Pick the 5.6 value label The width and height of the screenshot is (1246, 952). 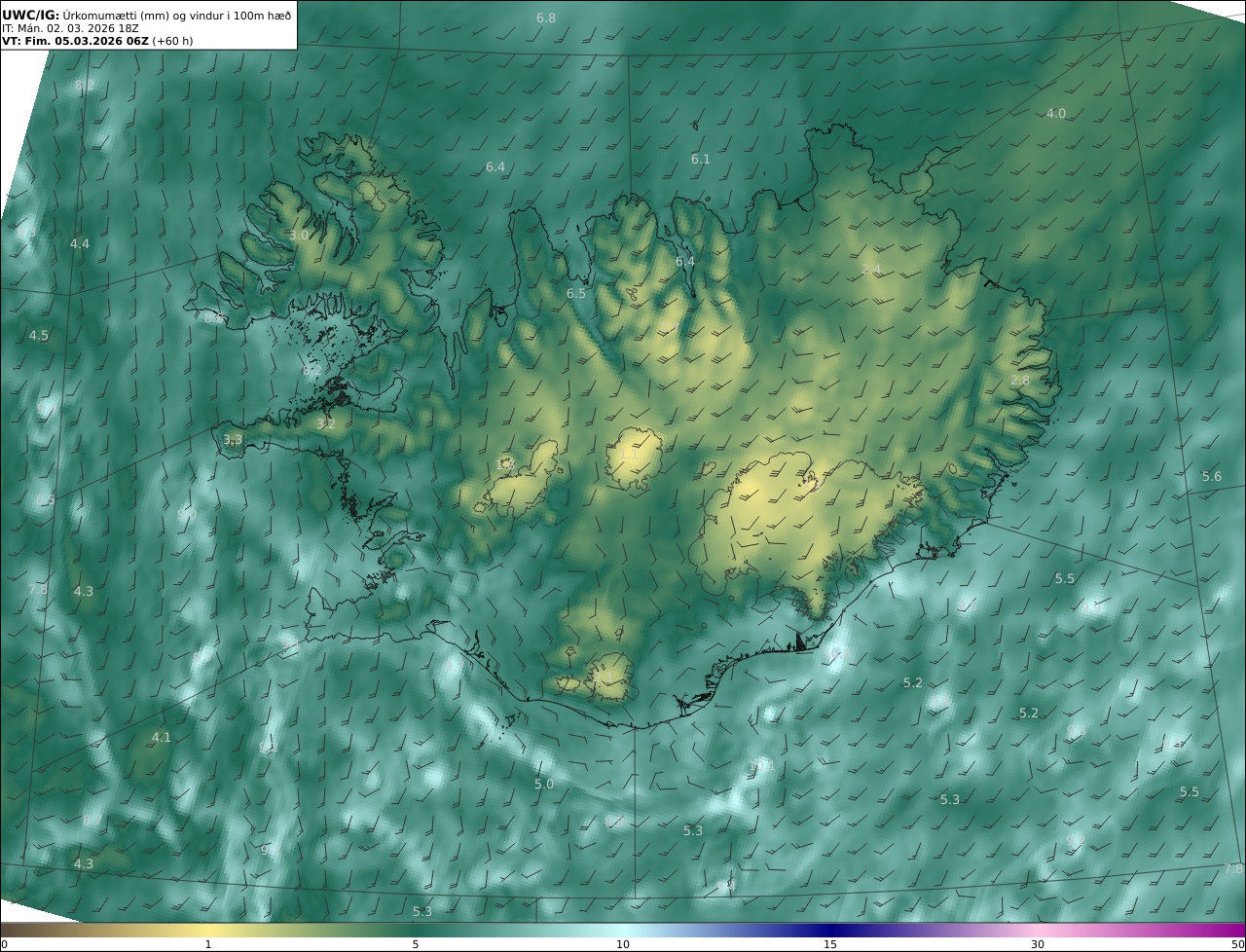click(1212, 476)
